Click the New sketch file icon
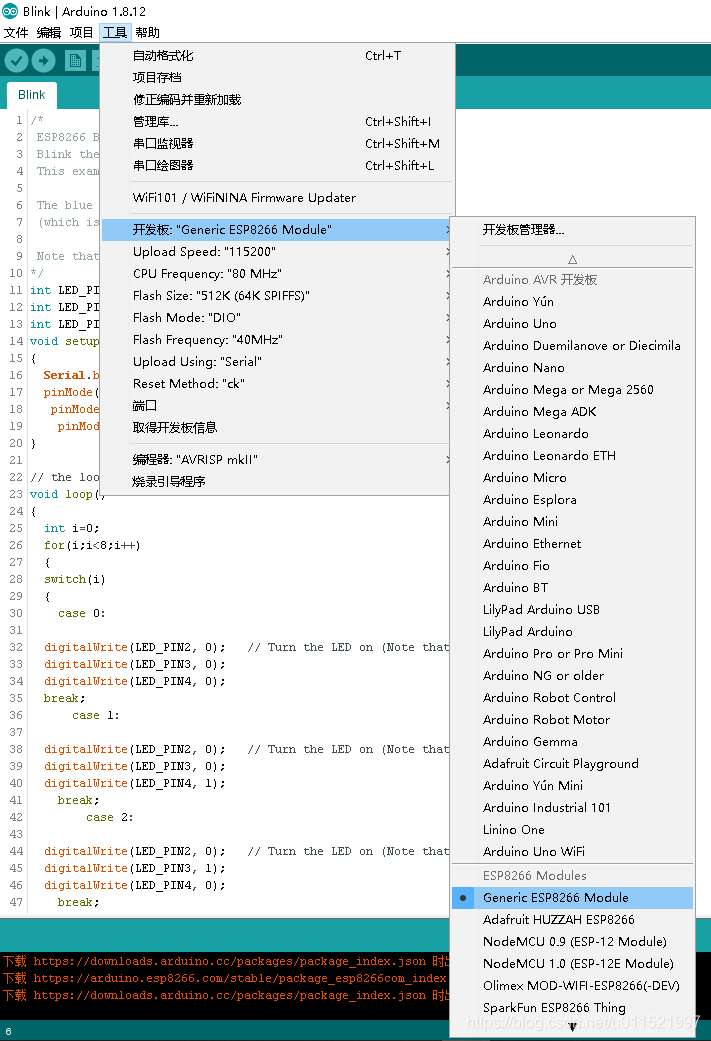Image resolution: width=711 pixels, height=1041 pixels. pos(75,61)
